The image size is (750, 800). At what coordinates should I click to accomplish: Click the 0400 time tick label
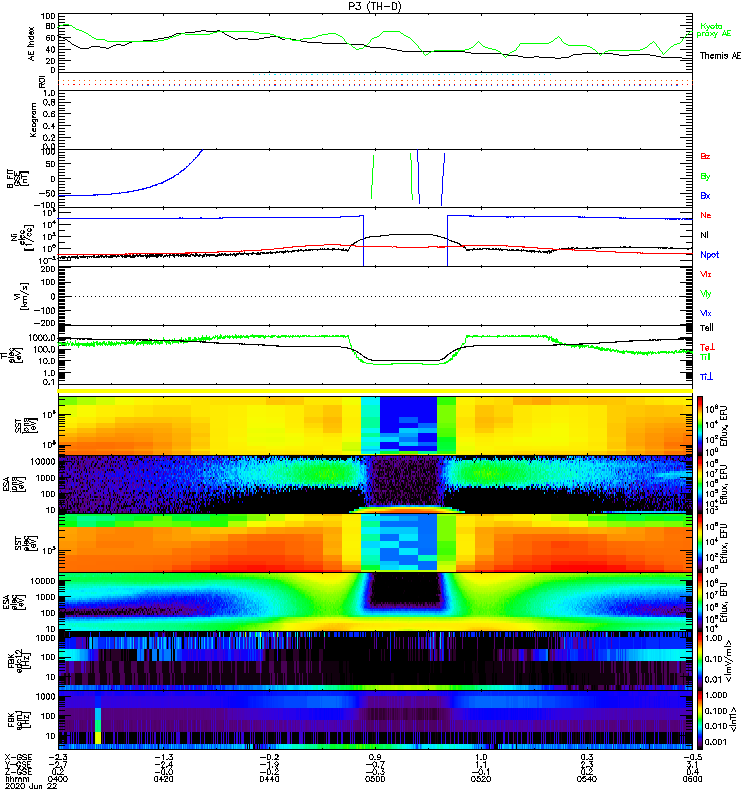point(58,779)
